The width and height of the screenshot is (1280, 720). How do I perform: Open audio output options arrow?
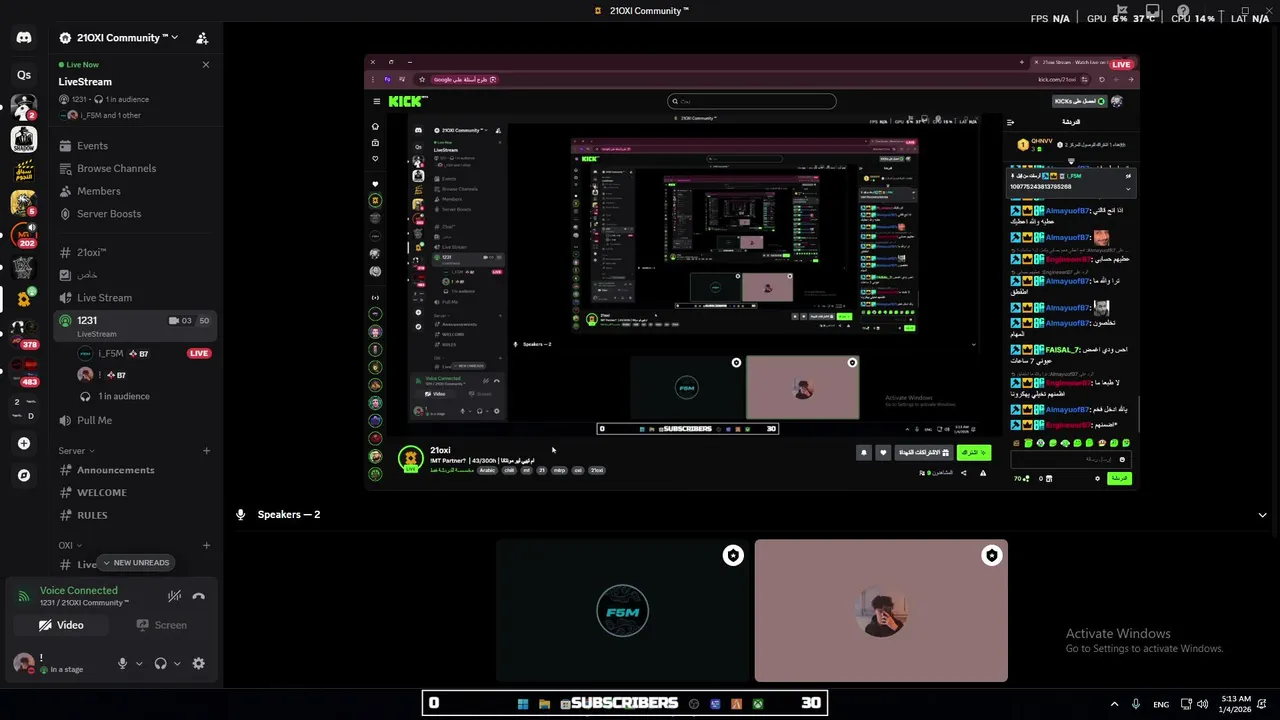(x=177, y=663)
